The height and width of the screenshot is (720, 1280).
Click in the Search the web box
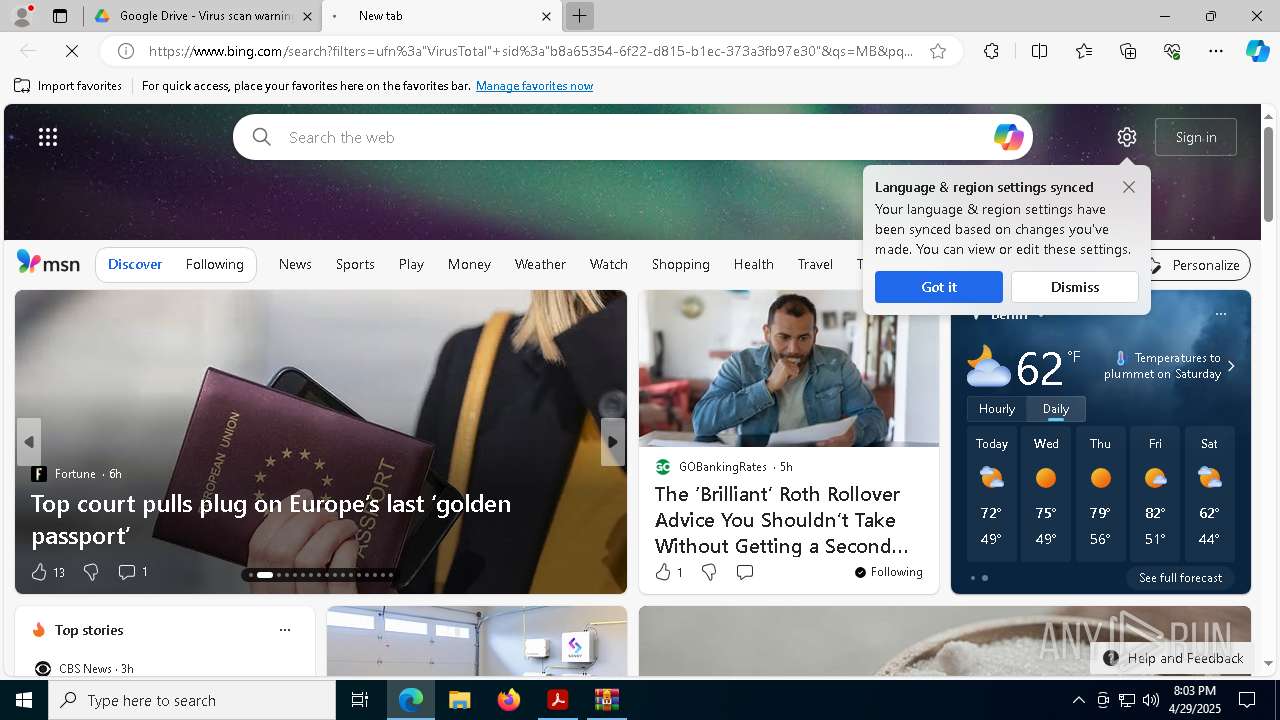[x=632, y=137]
